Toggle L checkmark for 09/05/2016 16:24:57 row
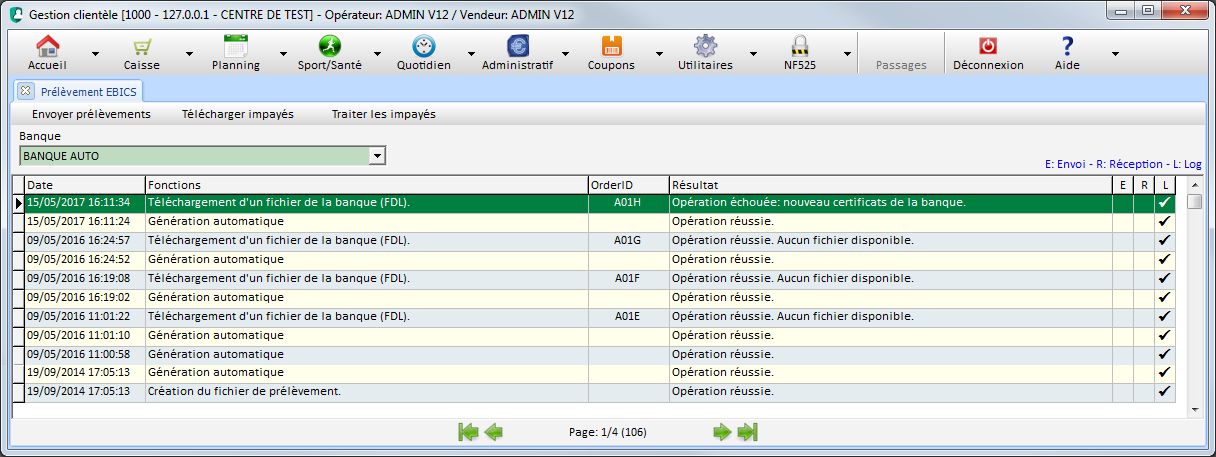 tap(1165, 240)
